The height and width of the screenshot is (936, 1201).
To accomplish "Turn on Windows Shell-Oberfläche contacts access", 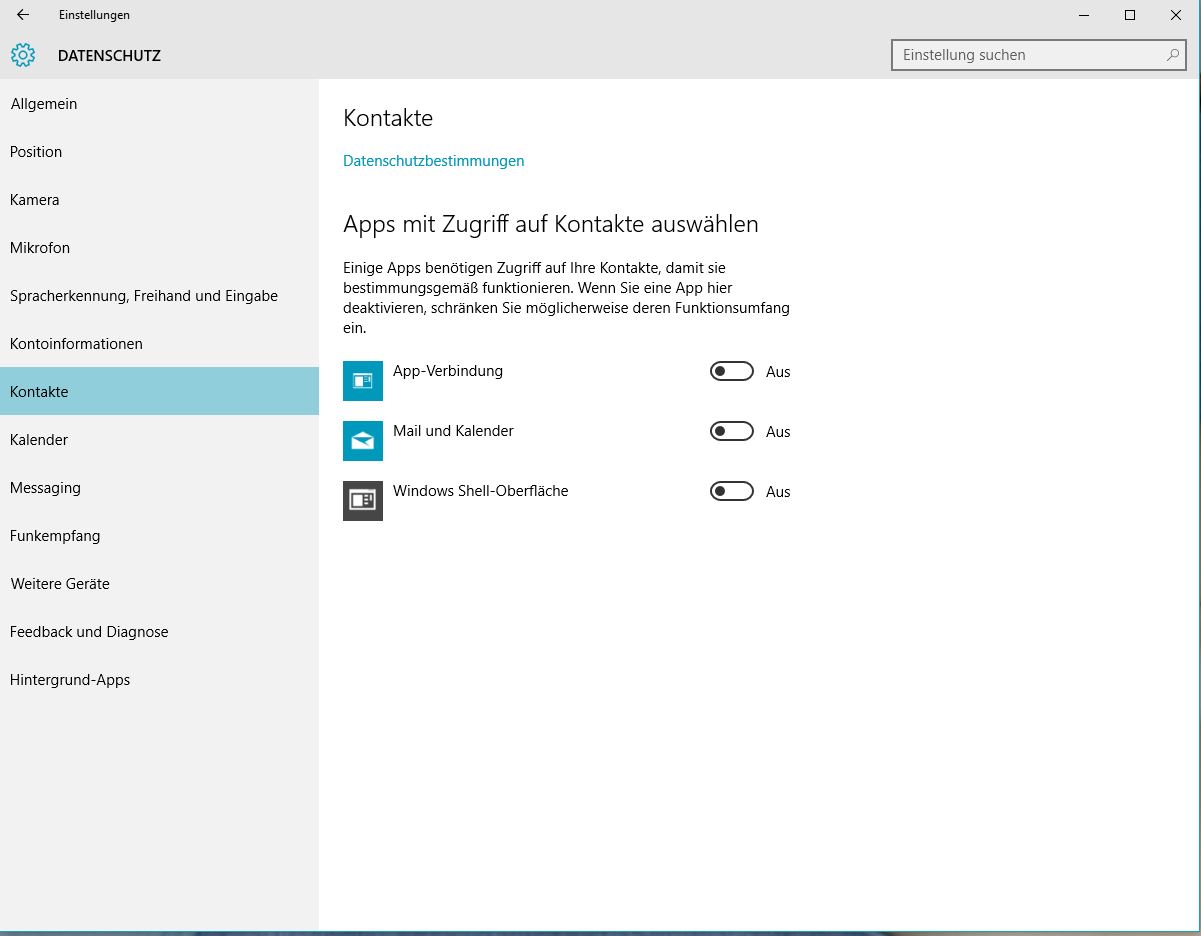I will pos(732,492).
